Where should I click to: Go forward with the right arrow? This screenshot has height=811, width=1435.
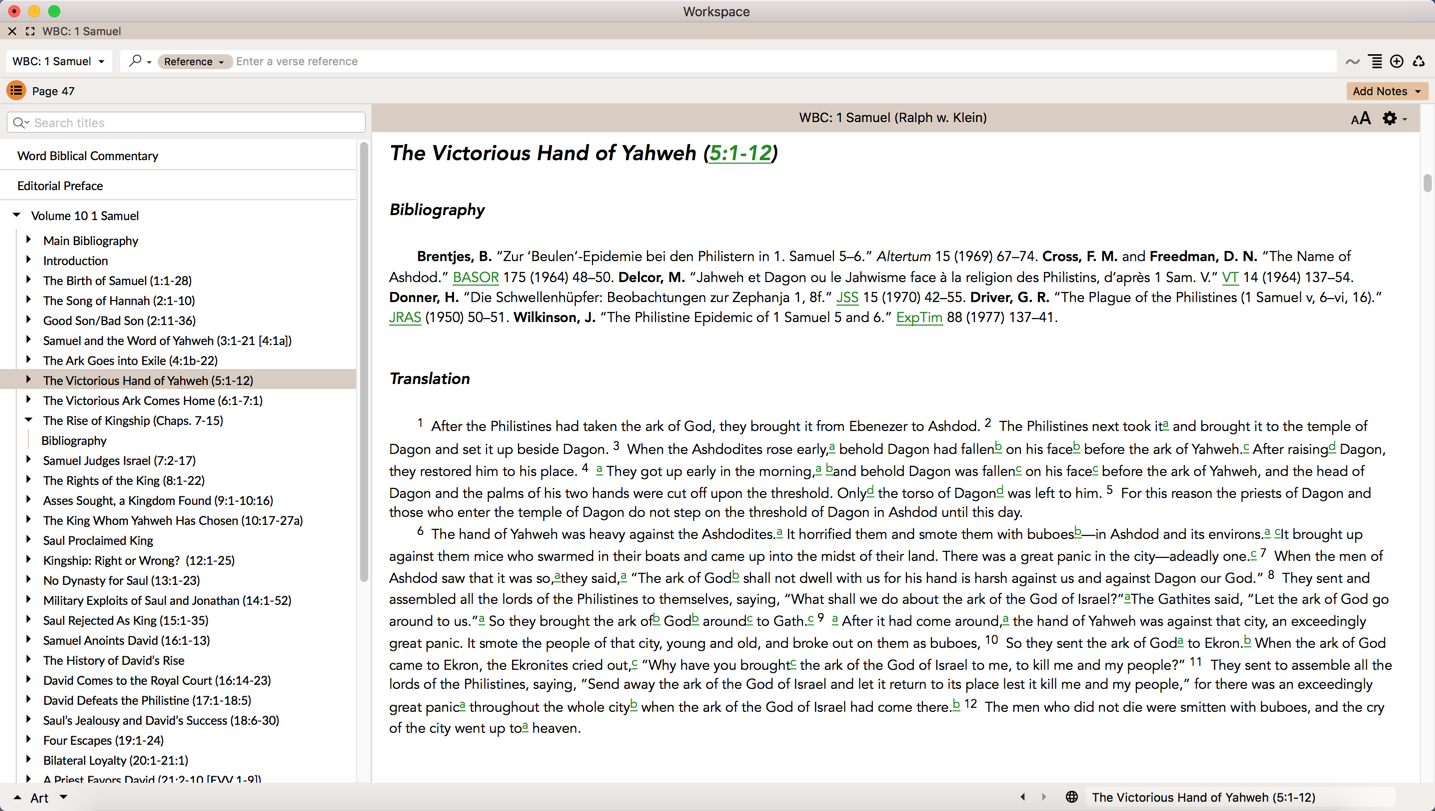point(1044,797)
